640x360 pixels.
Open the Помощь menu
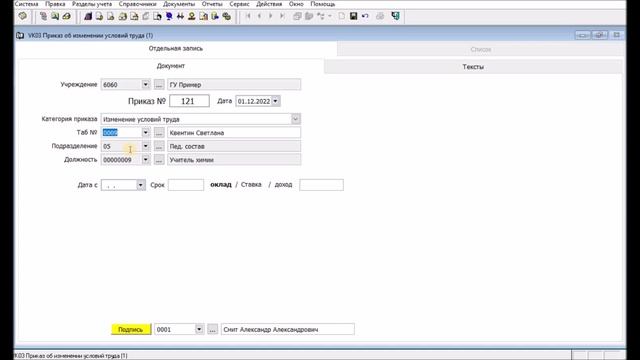[x=322, y=4]
